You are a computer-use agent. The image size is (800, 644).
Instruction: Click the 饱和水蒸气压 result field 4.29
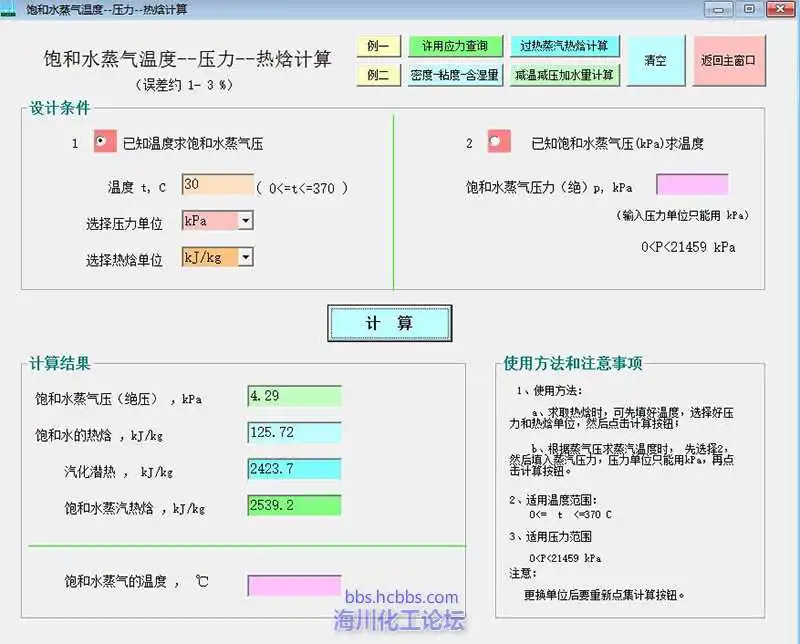(294, 396)
